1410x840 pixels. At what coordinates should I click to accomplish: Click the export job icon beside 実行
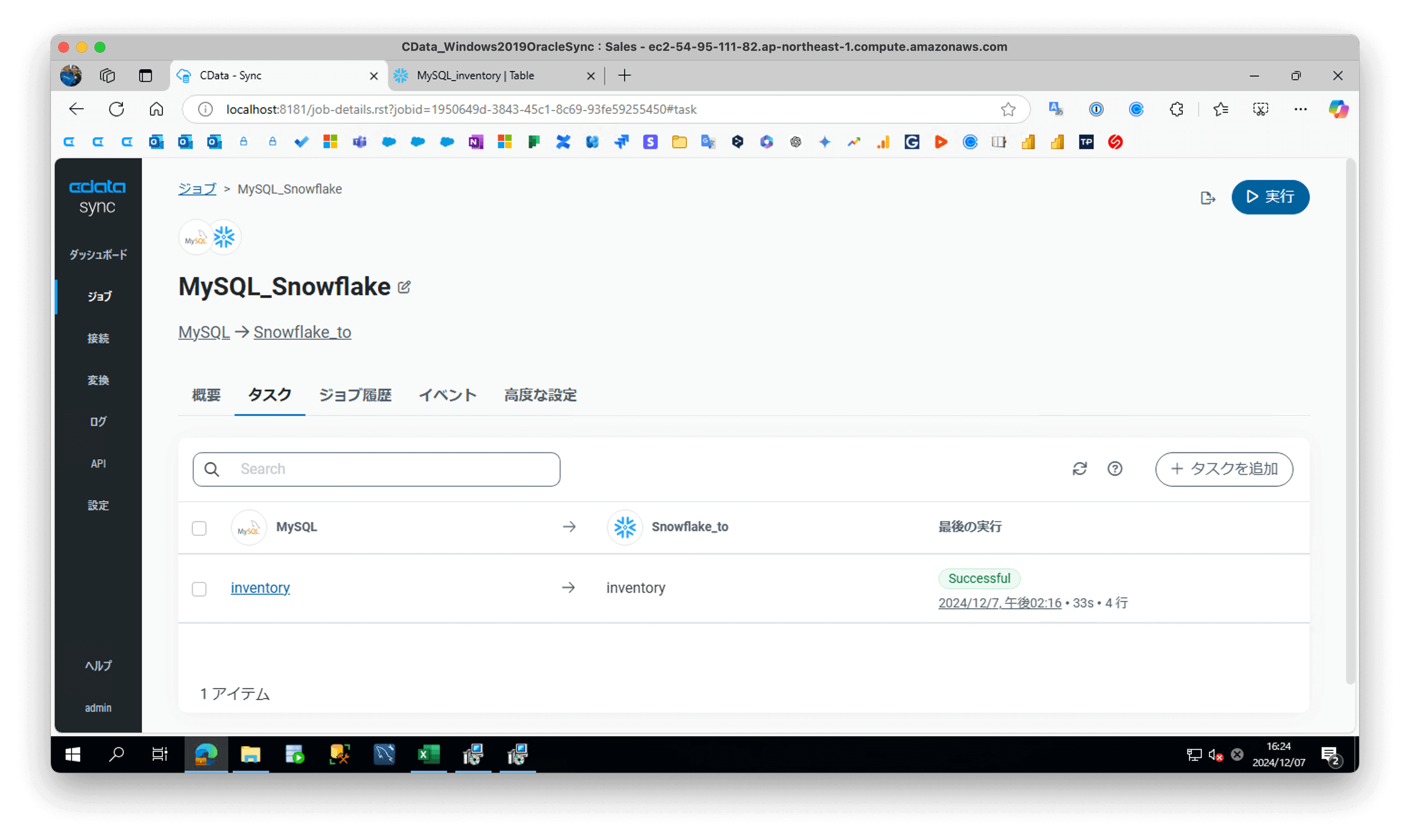pos(1207,198)
